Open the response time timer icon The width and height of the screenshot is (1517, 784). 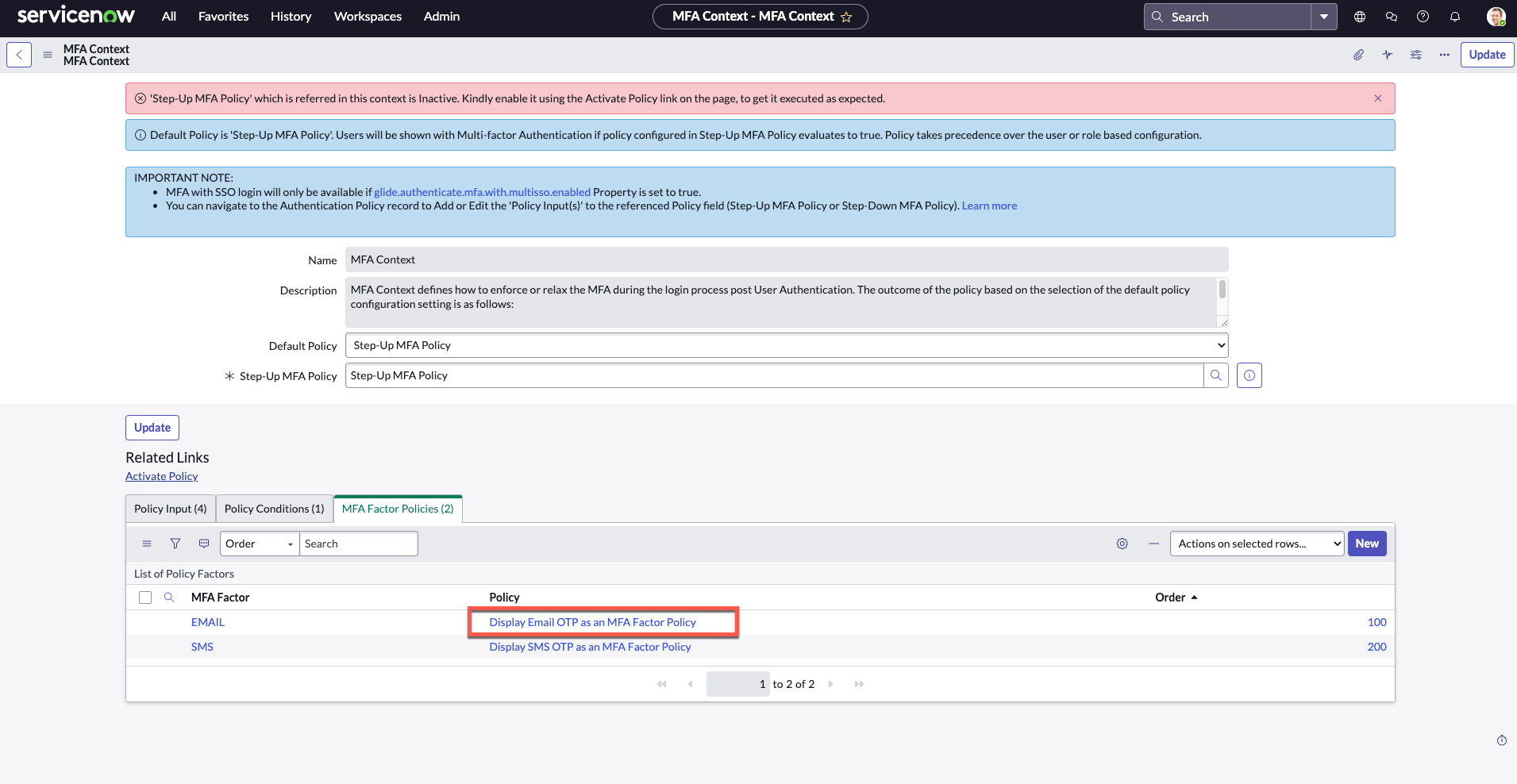point(1502,740)
